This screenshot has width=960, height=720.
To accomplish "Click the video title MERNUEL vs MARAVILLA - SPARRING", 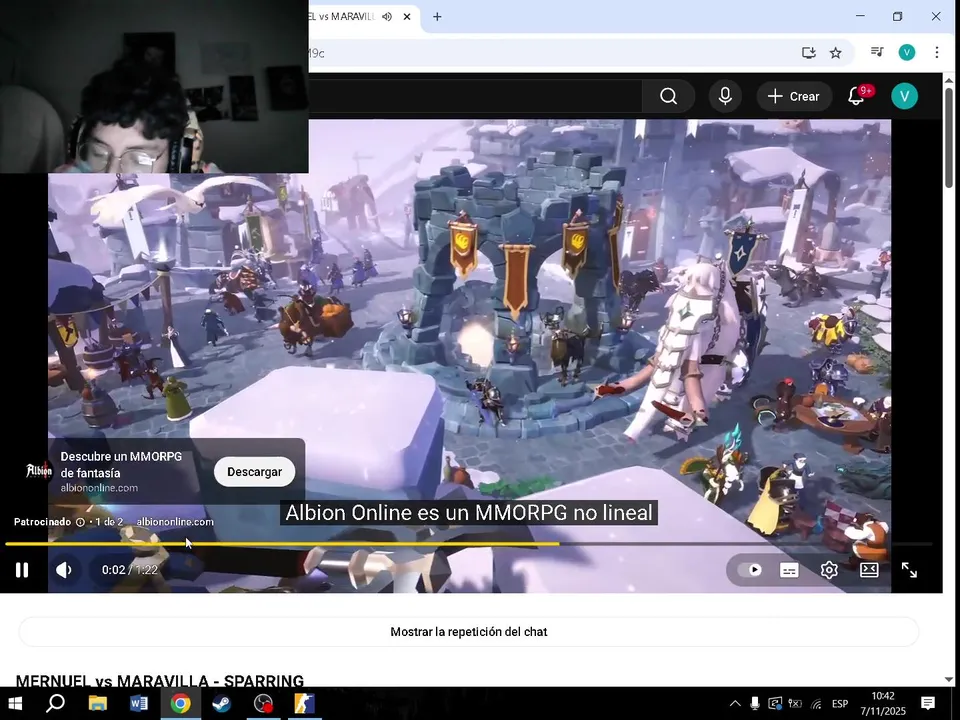I will click(160, 681).
